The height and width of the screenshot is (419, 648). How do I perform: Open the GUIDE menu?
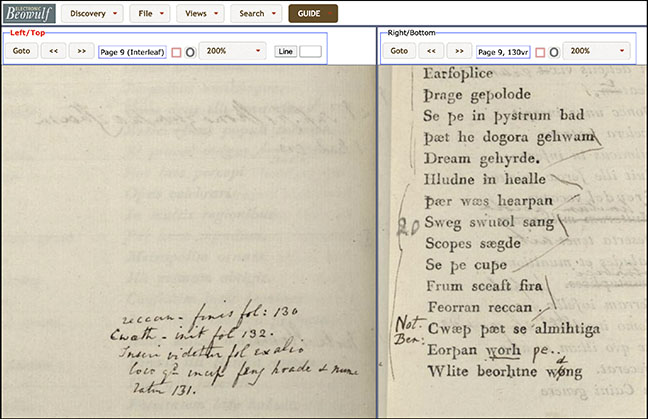click(x=313, y=14)
